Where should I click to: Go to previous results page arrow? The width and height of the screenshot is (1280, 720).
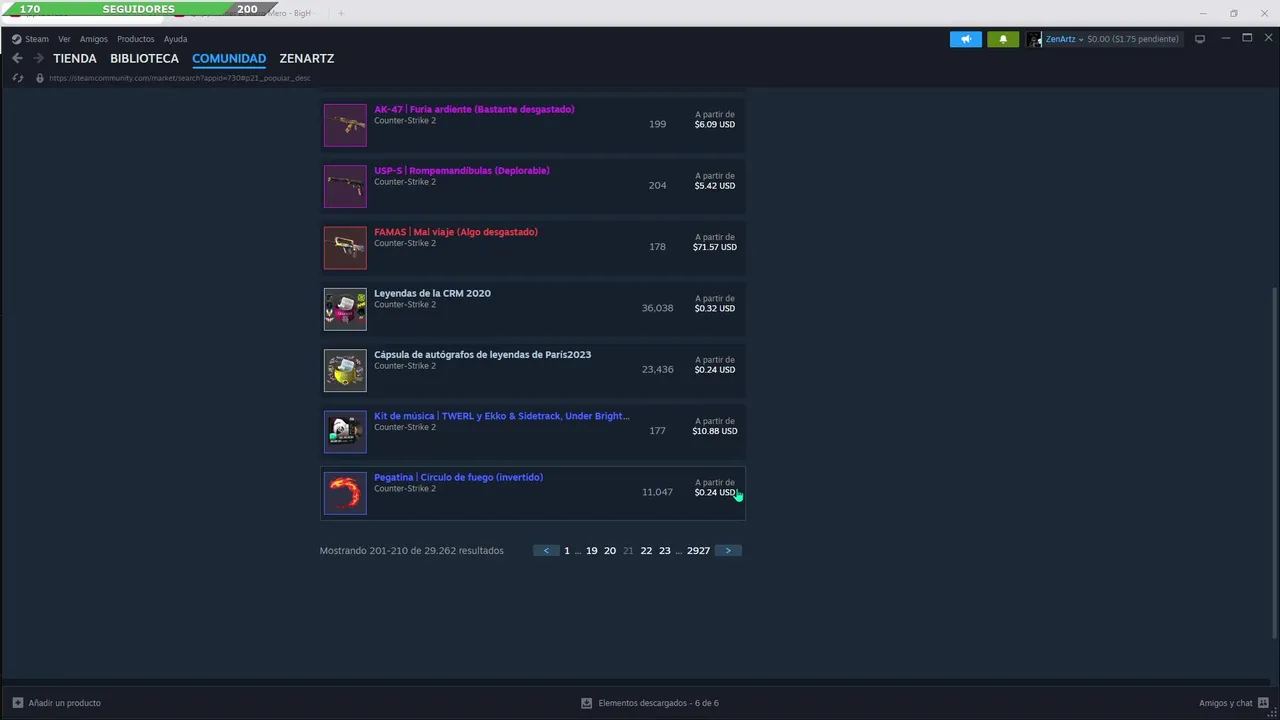coord(546,551)
